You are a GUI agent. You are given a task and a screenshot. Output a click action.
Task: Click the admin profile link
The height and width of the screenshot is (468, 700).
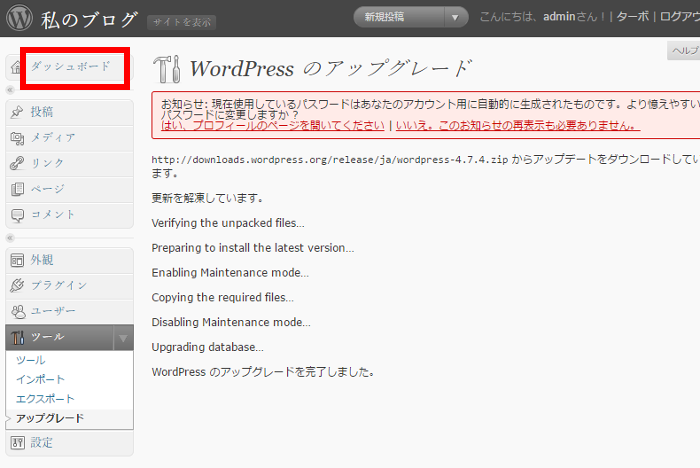(x=559, y=17)
